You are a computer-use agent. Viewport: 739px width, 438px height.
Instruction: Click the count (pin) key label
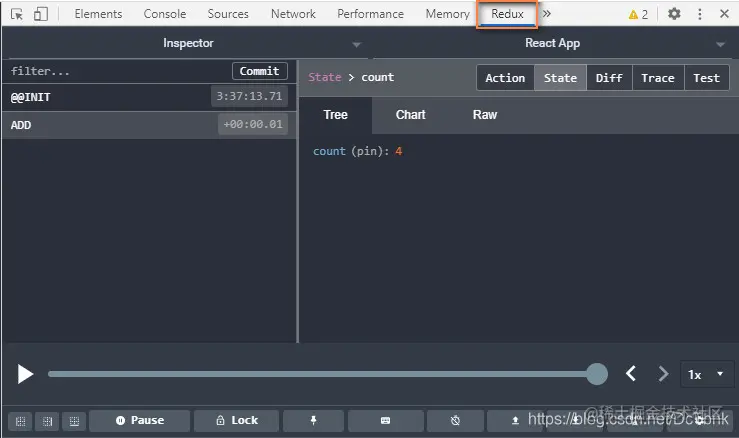pyautogui.click(x=351, y=151)
